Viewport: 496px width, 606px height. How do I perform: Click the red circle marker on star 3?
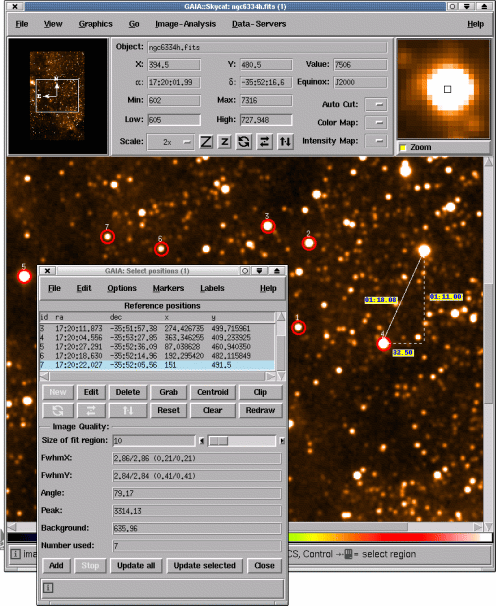(x=268, y=226)
